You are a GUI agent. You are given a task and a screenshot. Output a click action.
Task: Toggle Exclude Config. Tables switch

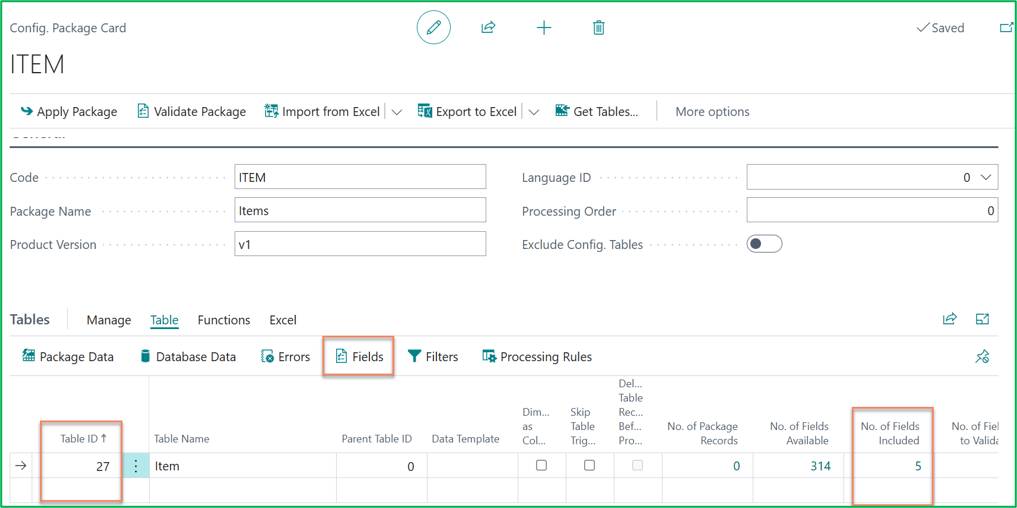[764, 244]
